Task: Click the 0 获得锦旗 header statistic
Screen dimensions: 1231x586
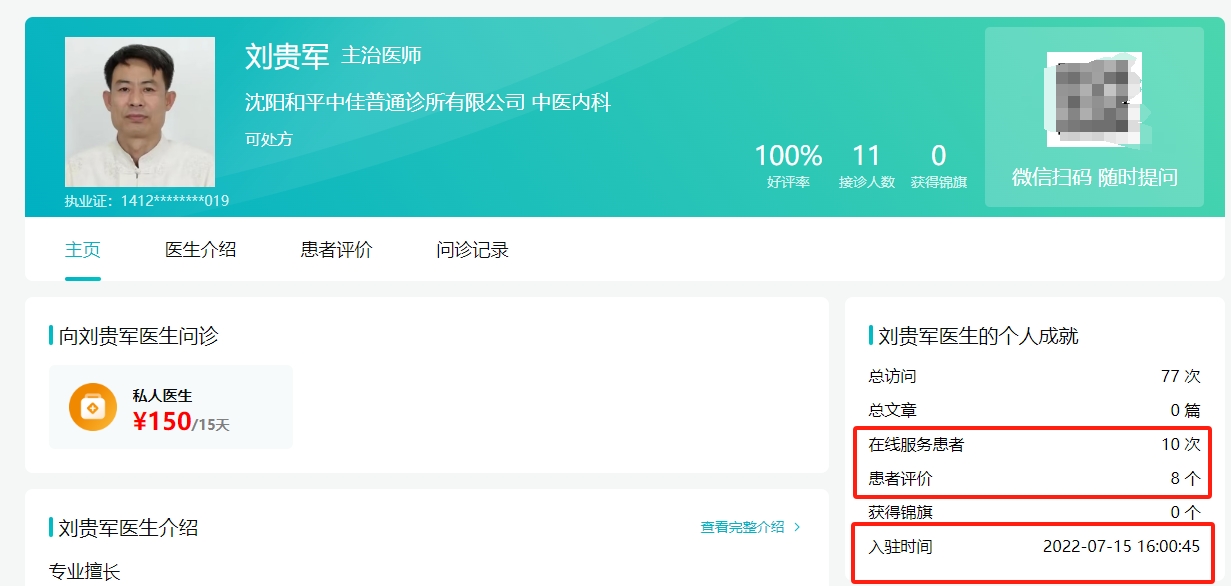Action: point(938,166)
